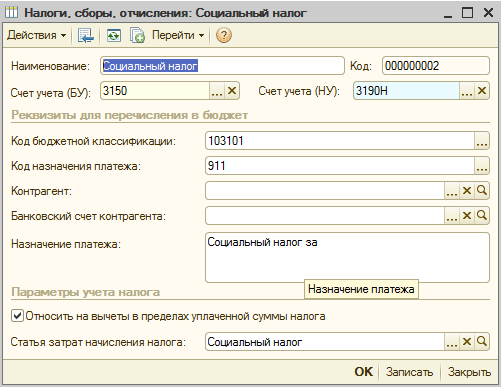Image resolution: width=501 pixels, height=387 pixels.
Task: Open selection for Банковский счет контрагента
Action: click(x=452, y=216)
